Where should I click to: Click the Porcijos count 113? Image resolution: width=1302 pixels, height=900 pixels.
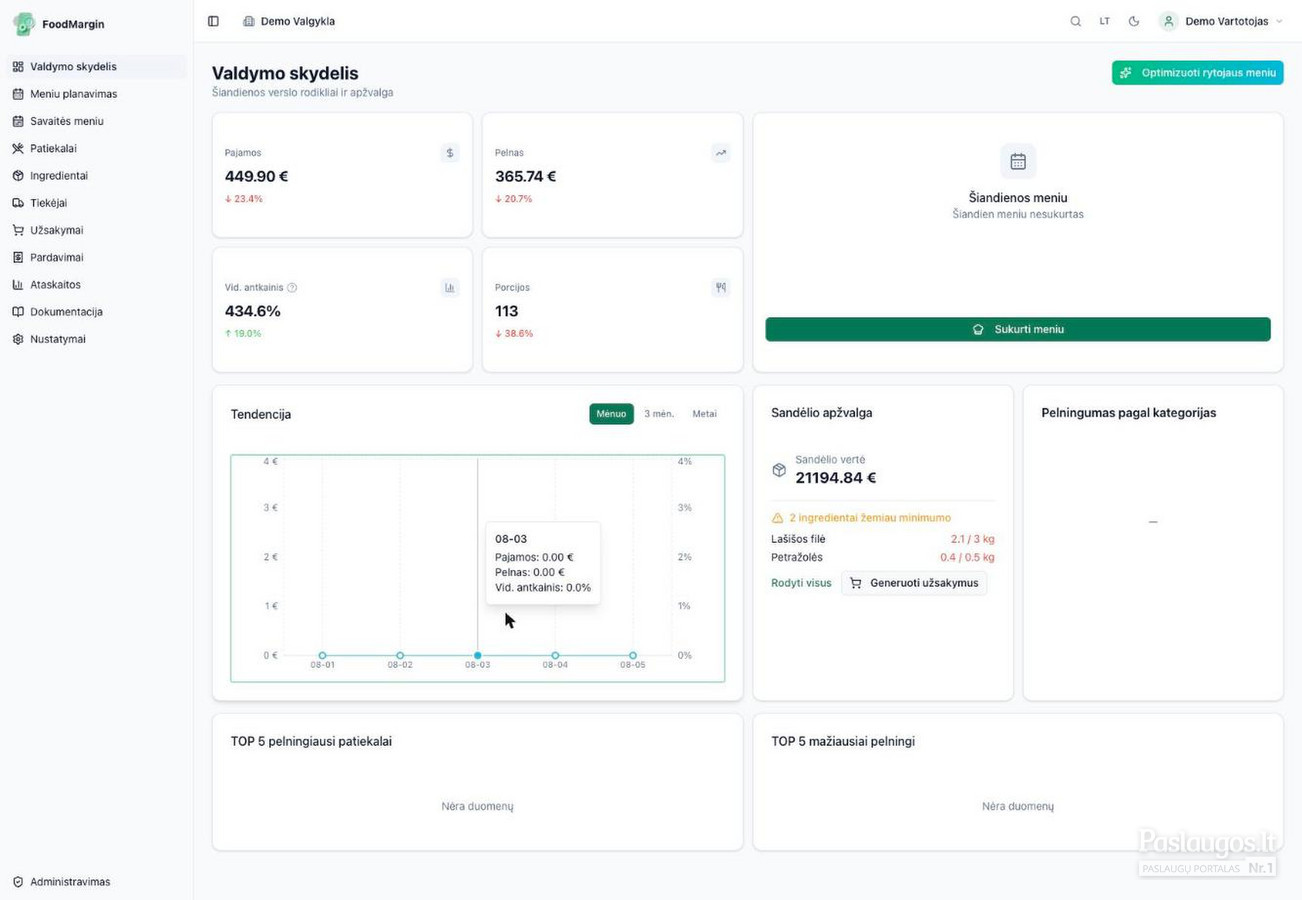[x=507, y=311]
